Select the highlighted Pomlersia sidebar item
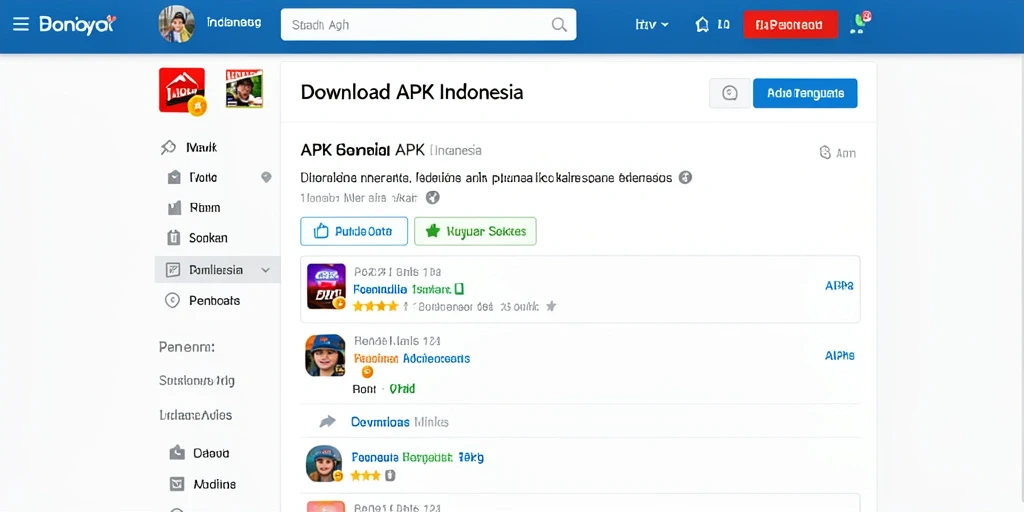1024x512 pixels. (217, 270)
